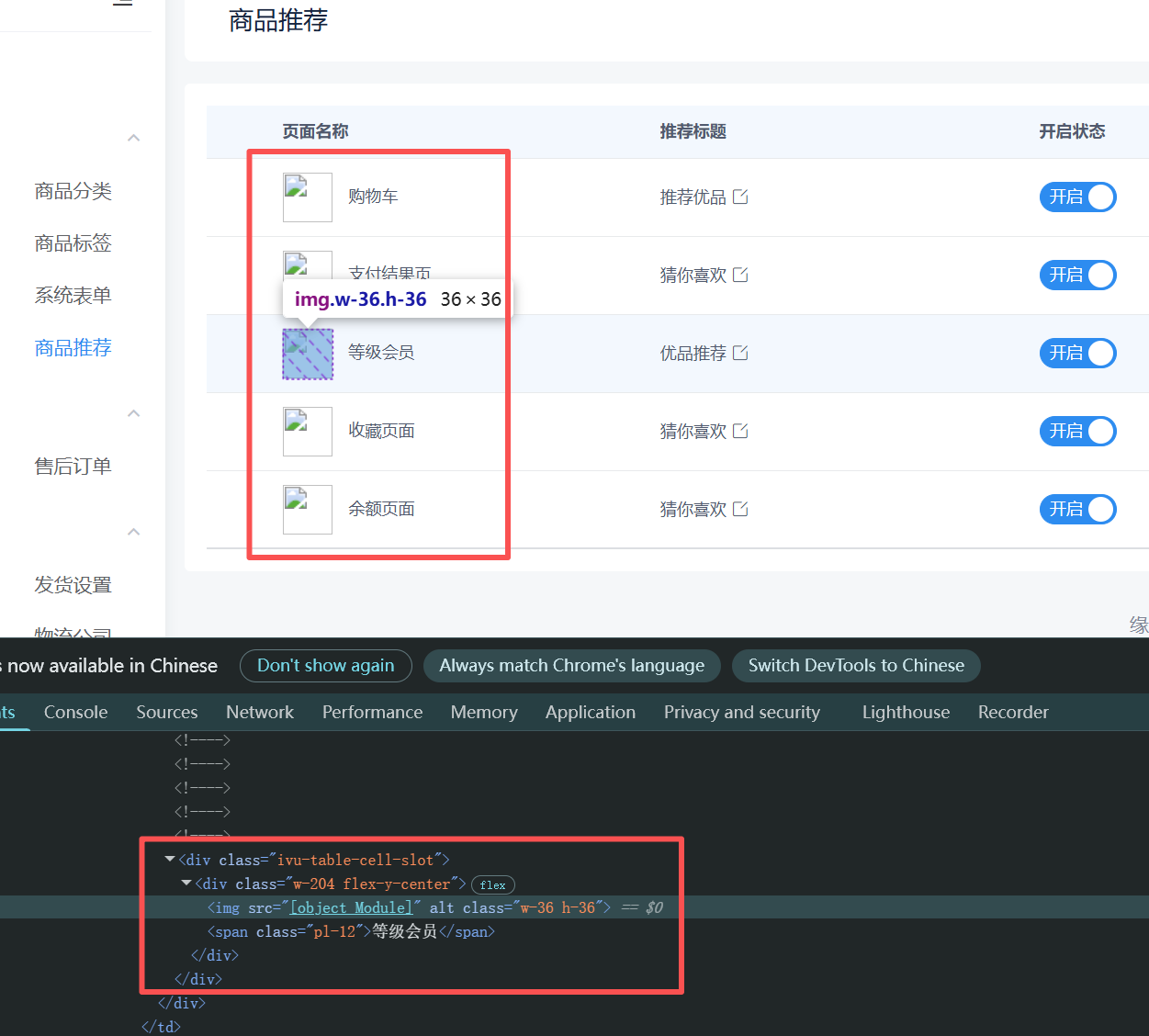
Task: Click the 收藏页面 row image thumbnail
Action: click(307, 432)
